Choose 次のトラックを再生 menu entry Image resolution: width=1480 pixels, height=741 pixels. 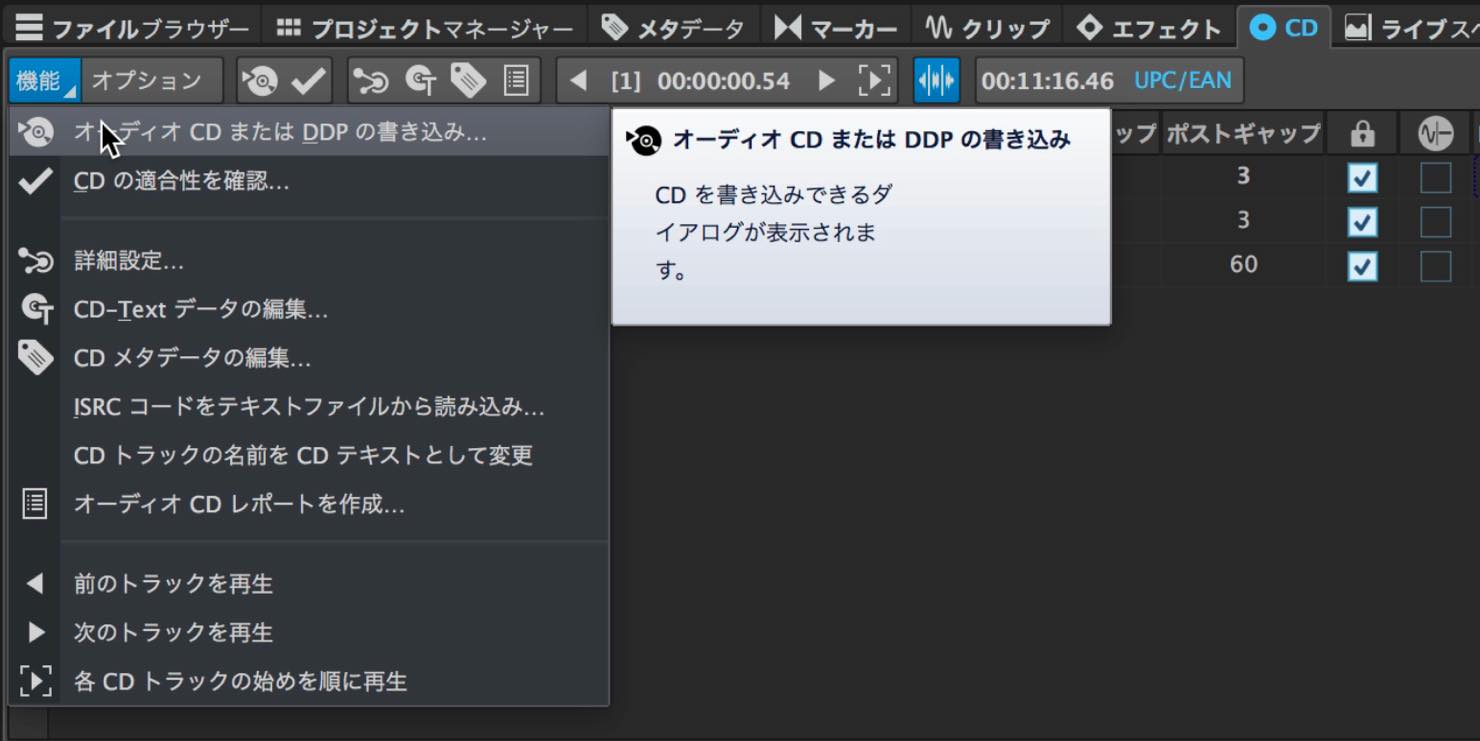[x=309, y=633]
